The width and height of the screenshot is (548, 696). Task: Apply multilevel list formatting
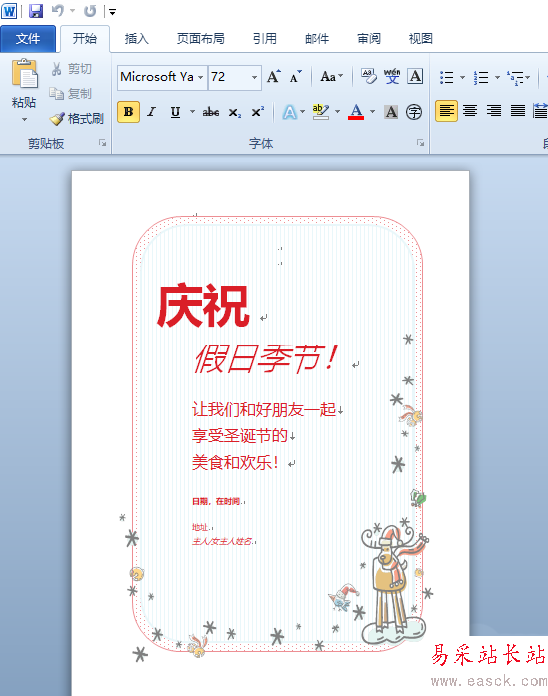515,77
